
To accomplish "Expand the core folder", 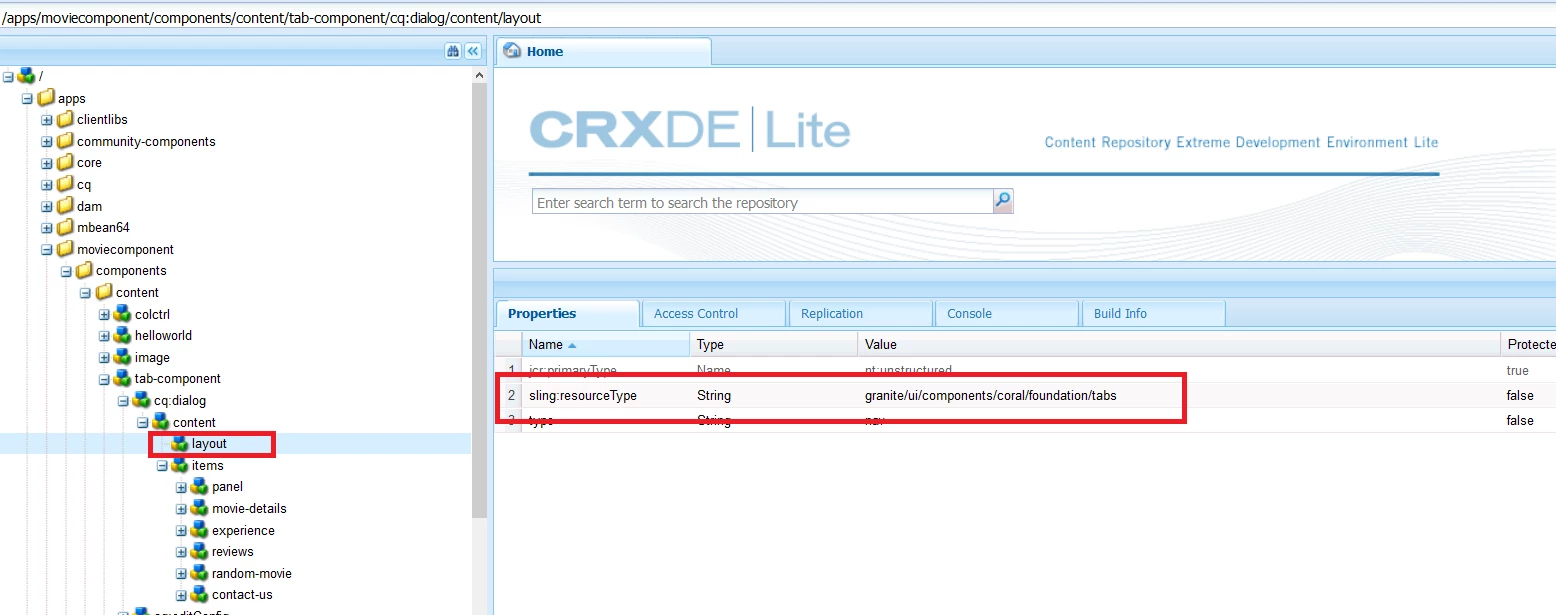I will click(x=47, y=163).
